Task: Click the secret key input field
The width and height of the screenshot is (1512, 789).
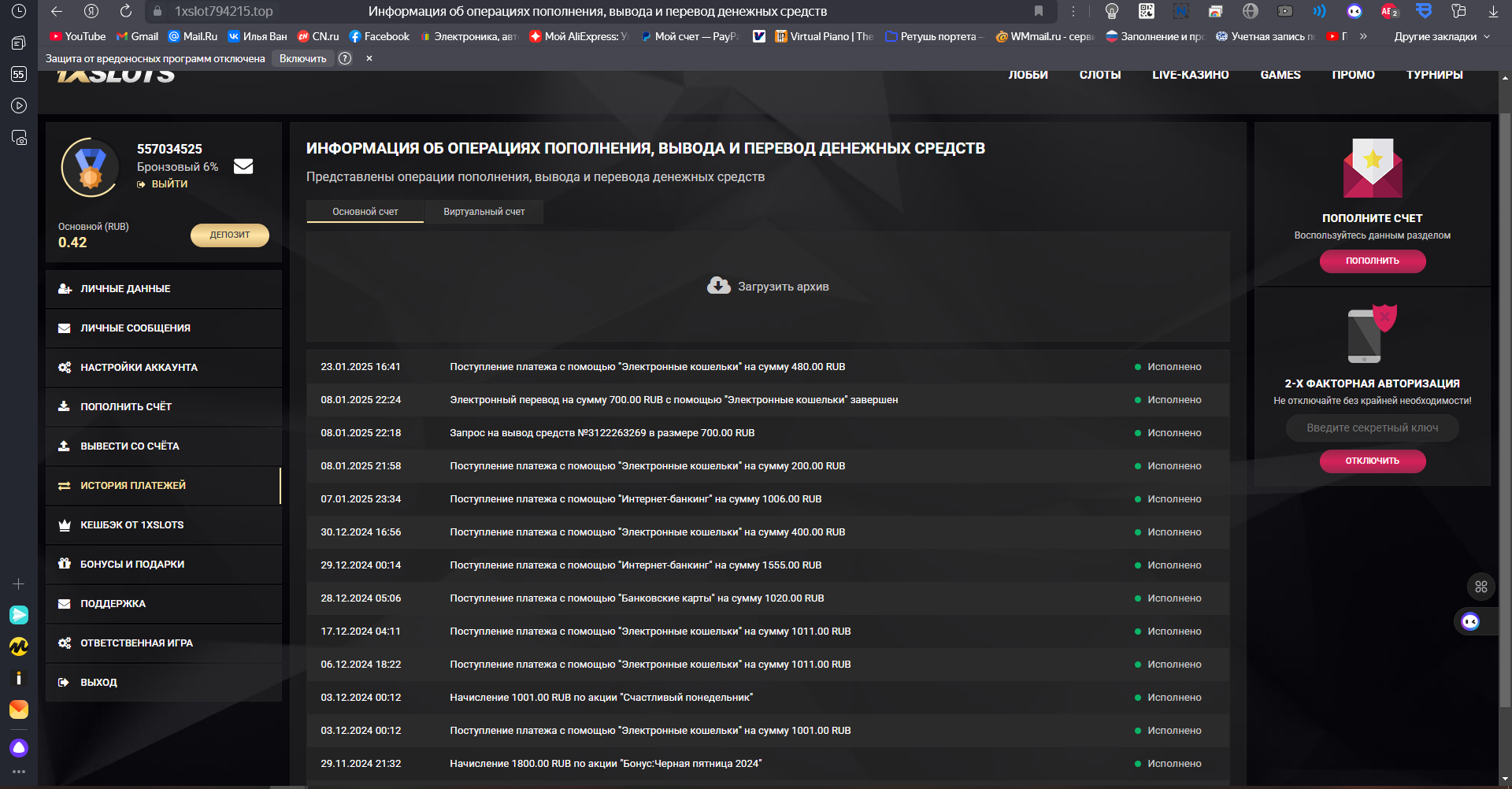Action: pyautogui.click(x=1372, y=428)
